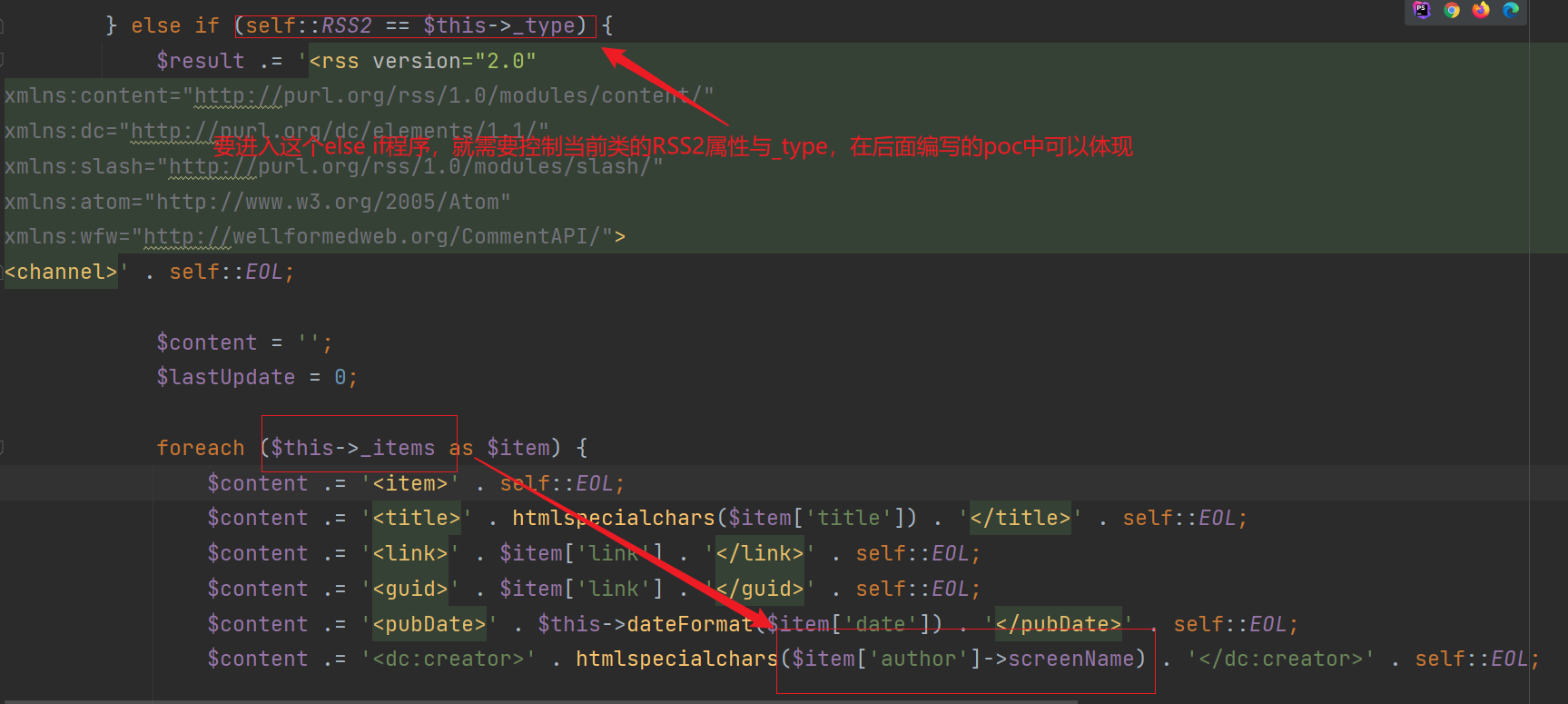The width and height of the screenshot is (1568, 704).
Task: Click the <channel> tag string
Action: [61, 272]
